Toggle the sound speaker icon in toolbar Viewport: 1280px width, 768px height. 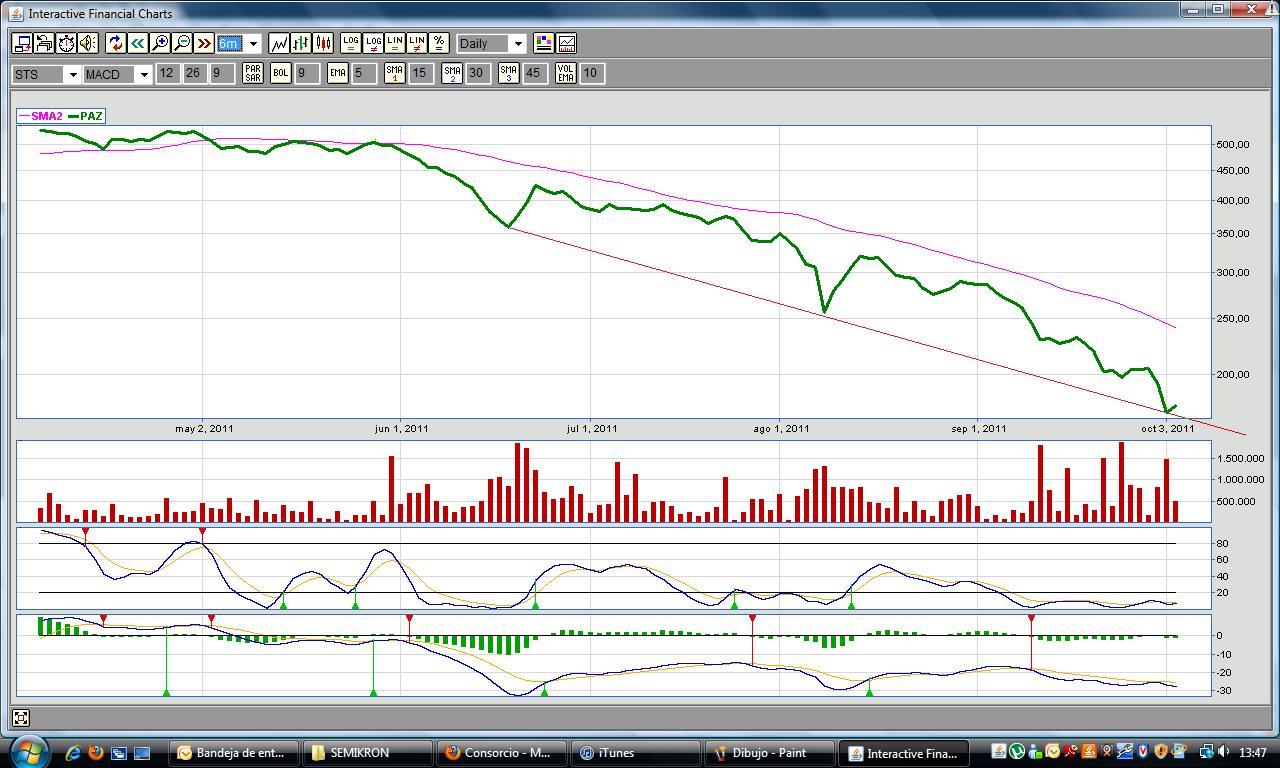point(88,43)
